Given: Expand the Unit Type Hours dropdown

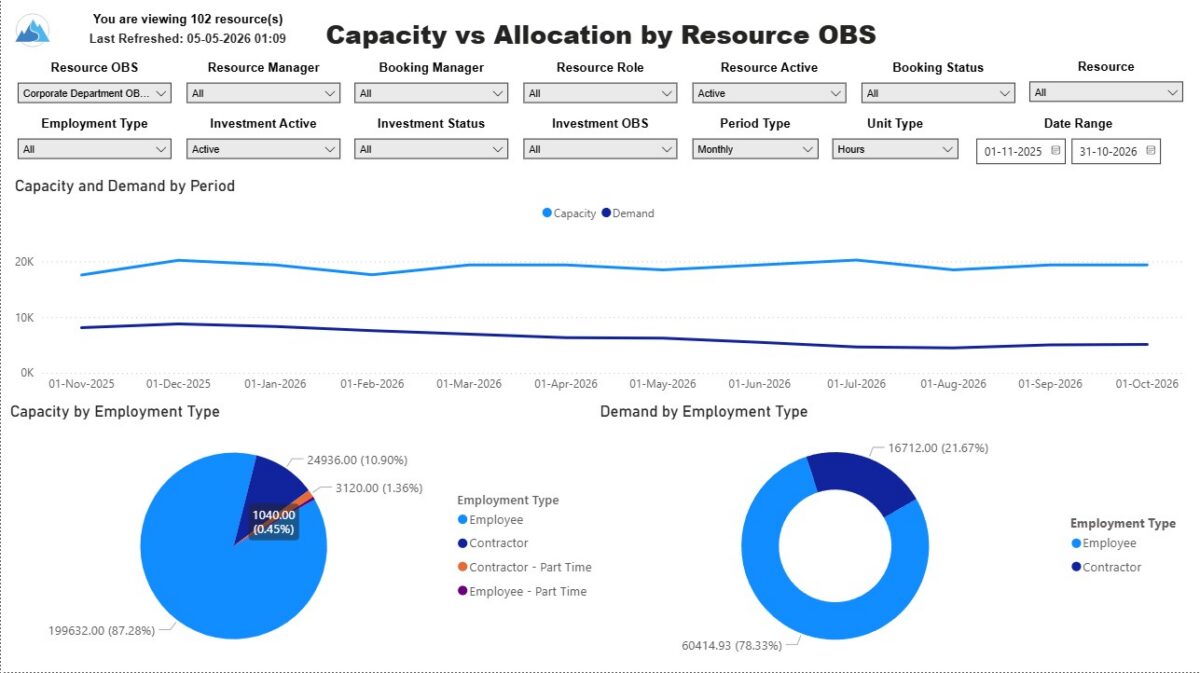Looking at the screenshot, I should click(x=896, y=149).
